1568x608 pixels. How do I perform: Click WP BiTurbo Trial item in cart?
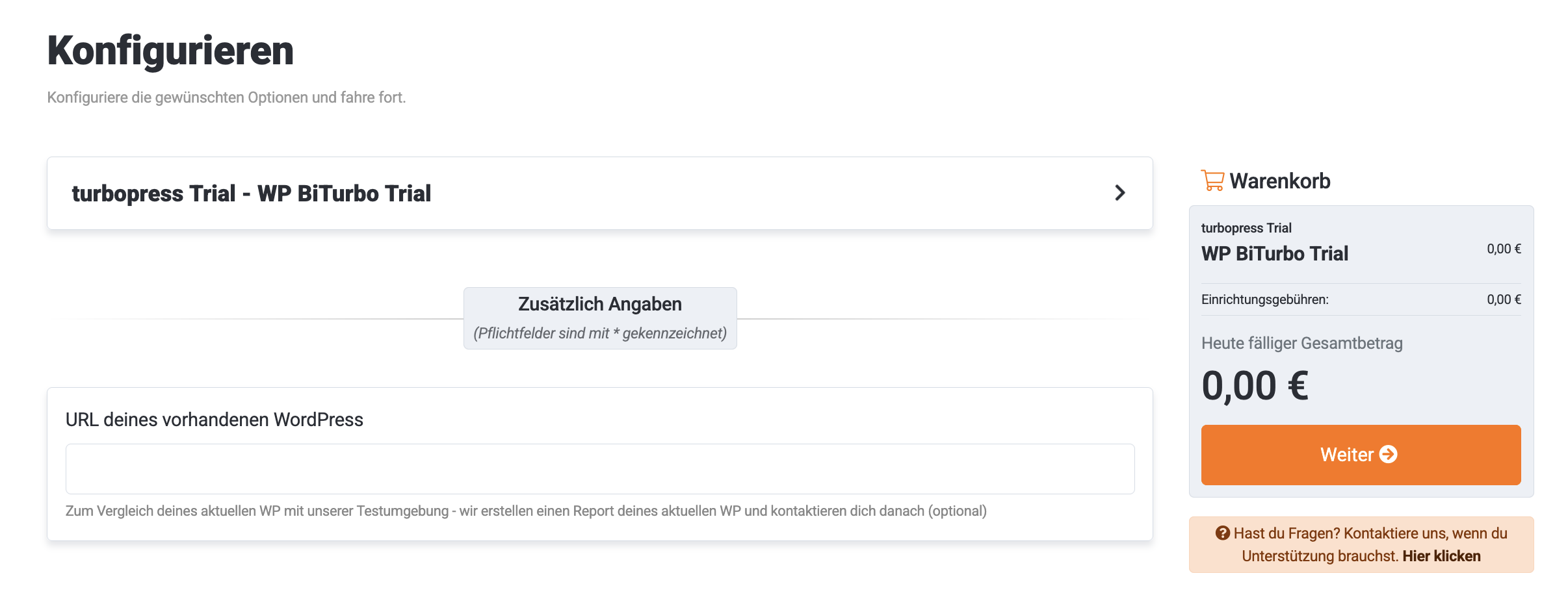[x=1274, y=253]
